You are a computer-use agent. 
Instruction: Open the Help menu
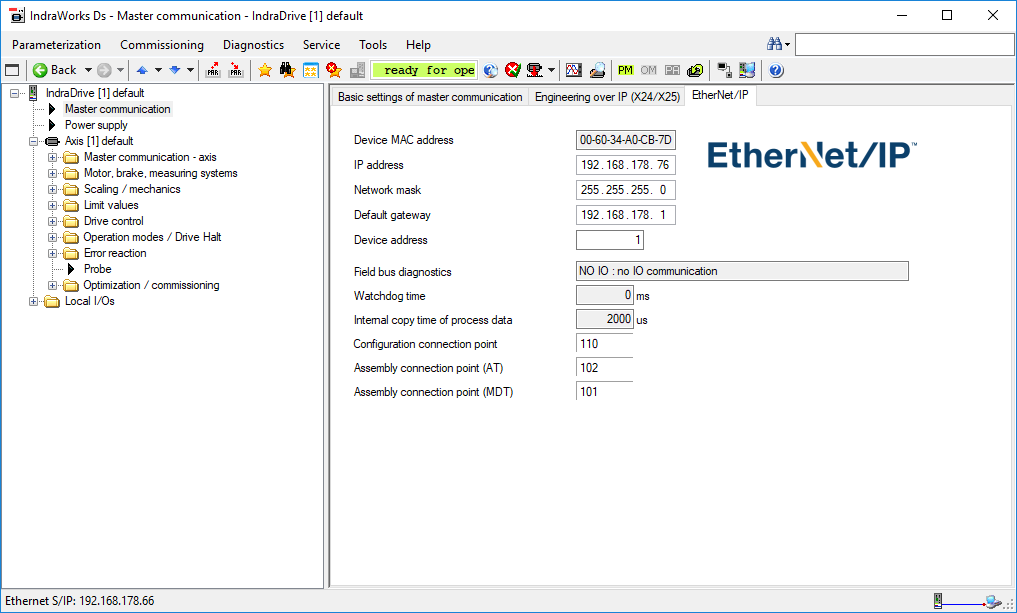(418, 45)
